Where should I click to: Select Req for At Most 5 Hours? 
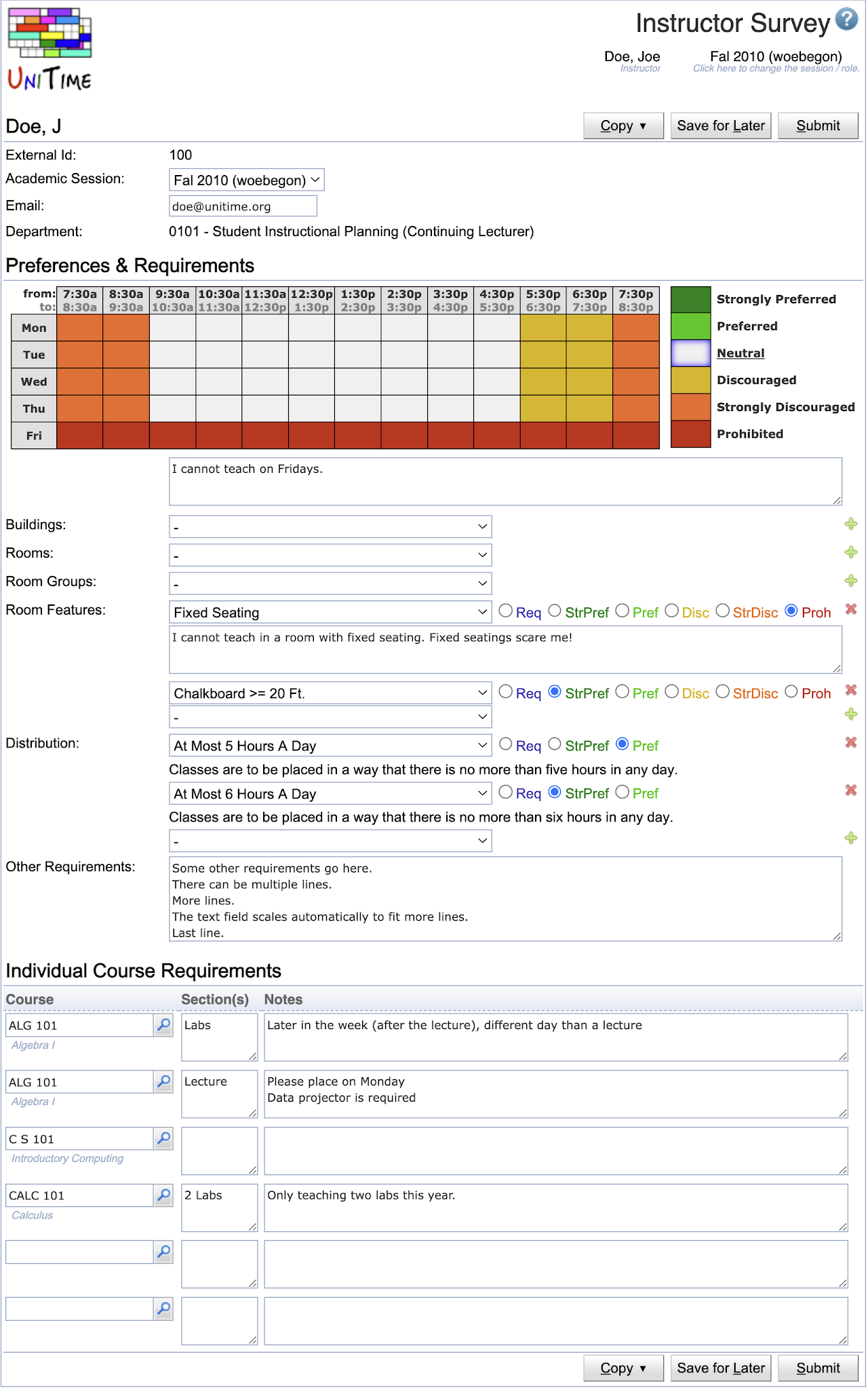tap(505, 744)
